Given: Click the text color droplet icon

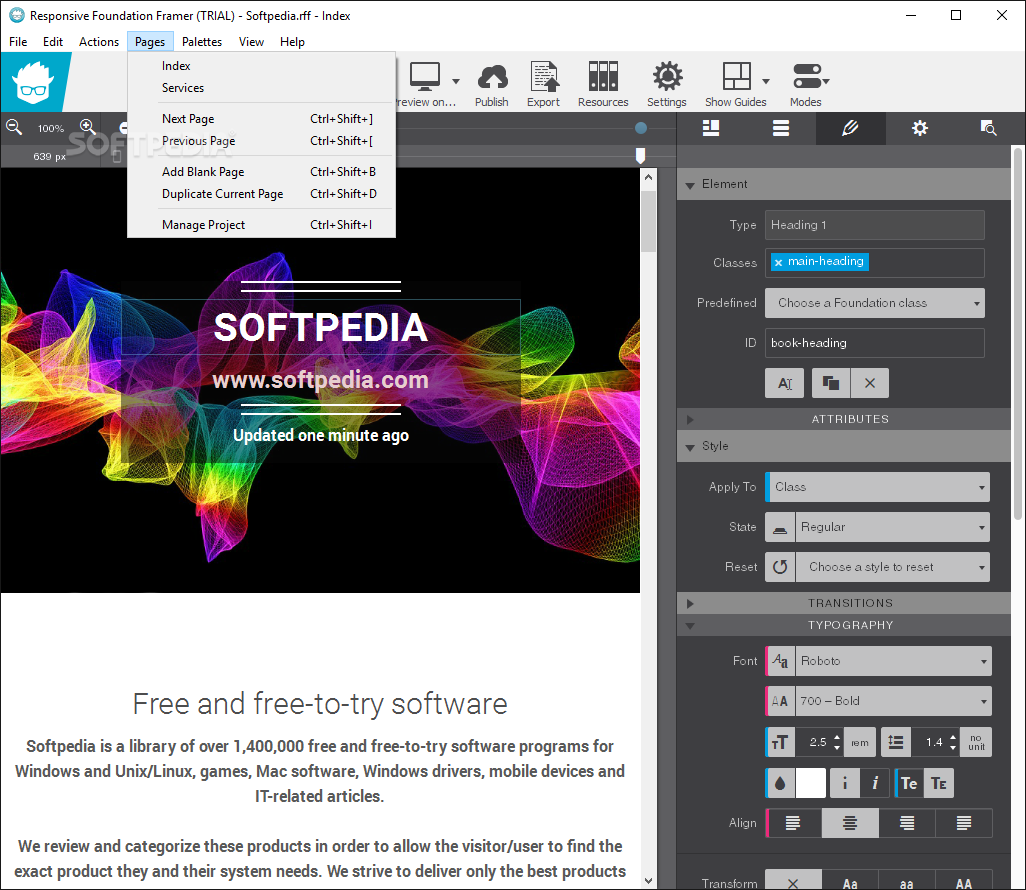Looking at the screenshot, I should 780,783.
